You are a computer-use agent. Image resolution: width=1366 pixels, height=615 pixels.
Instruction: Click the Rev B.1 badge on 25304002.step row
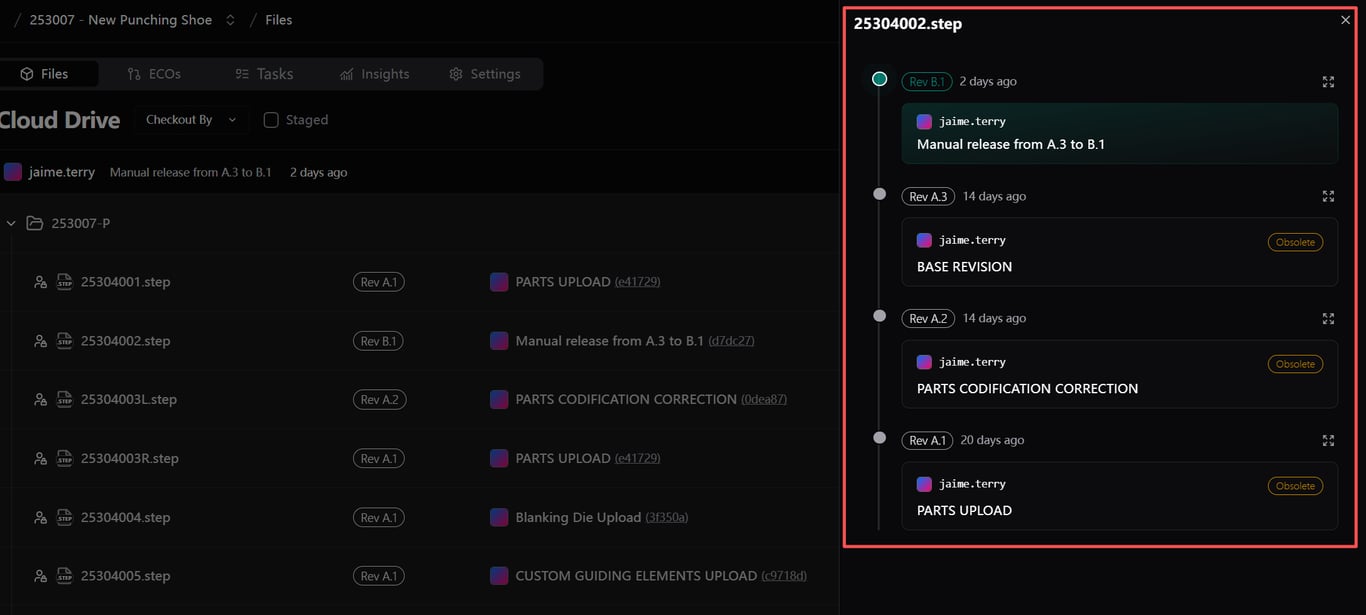(378, 341)
